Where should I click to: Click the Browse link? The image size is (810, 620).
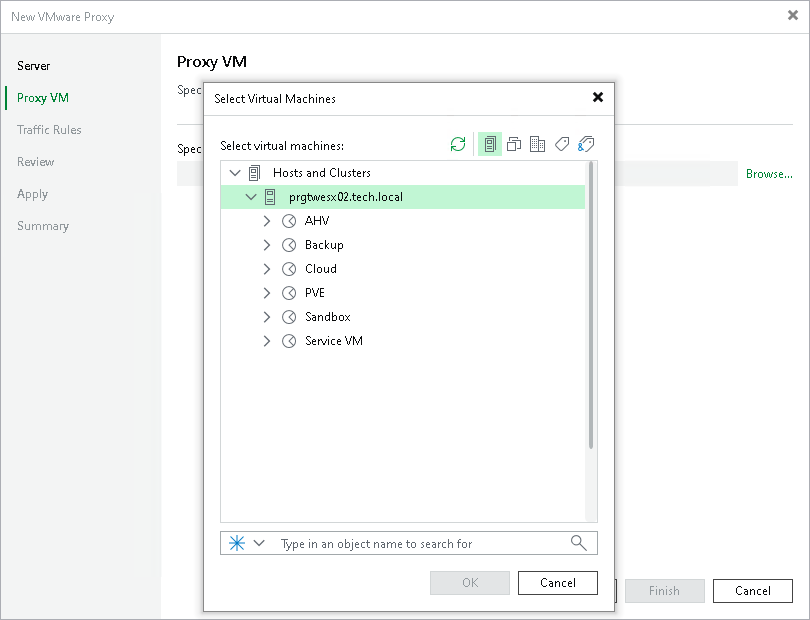click(x=768, y=173)
